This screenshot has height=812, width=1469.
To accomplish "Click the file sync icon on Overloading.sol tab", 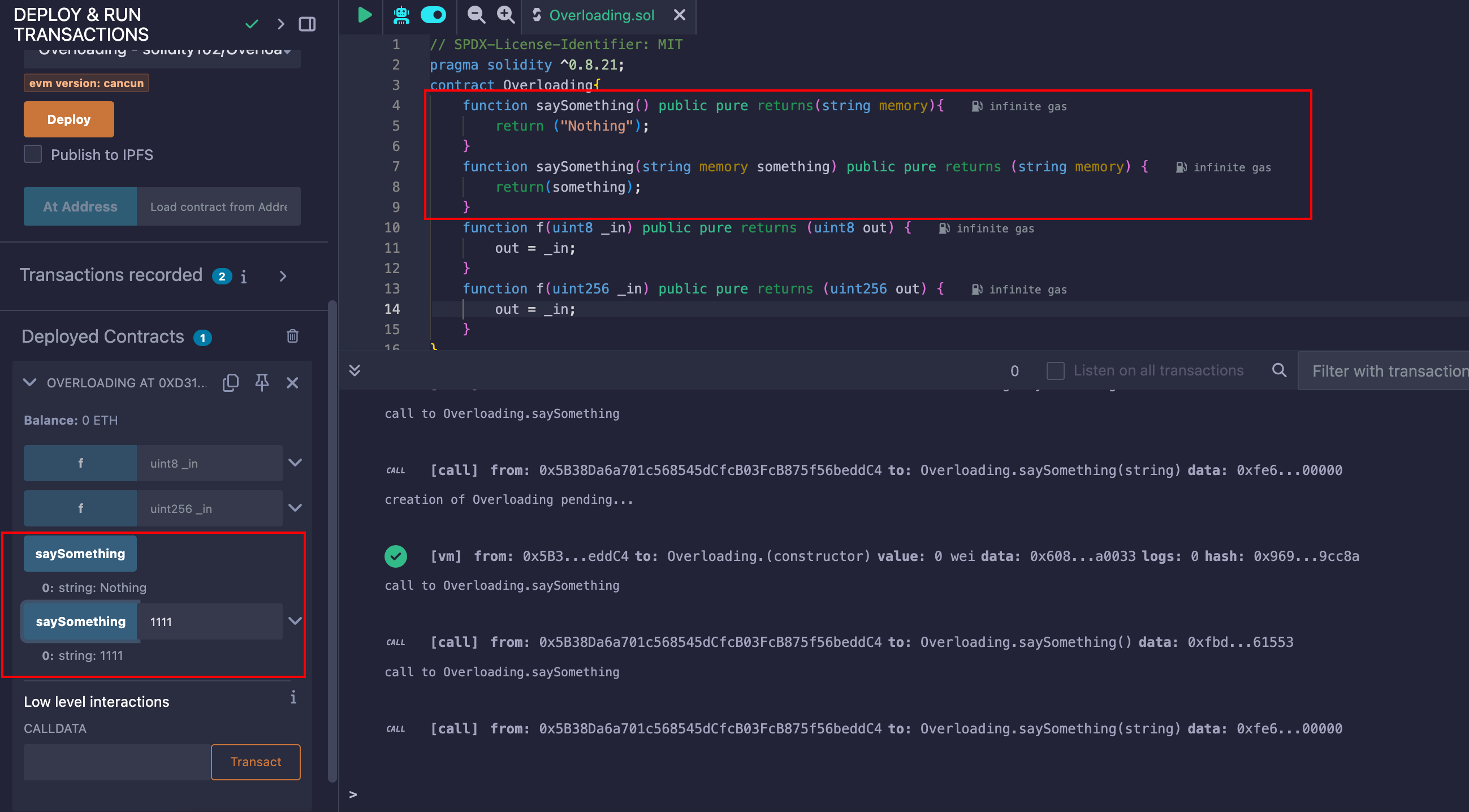I will (x=537, y=15).
